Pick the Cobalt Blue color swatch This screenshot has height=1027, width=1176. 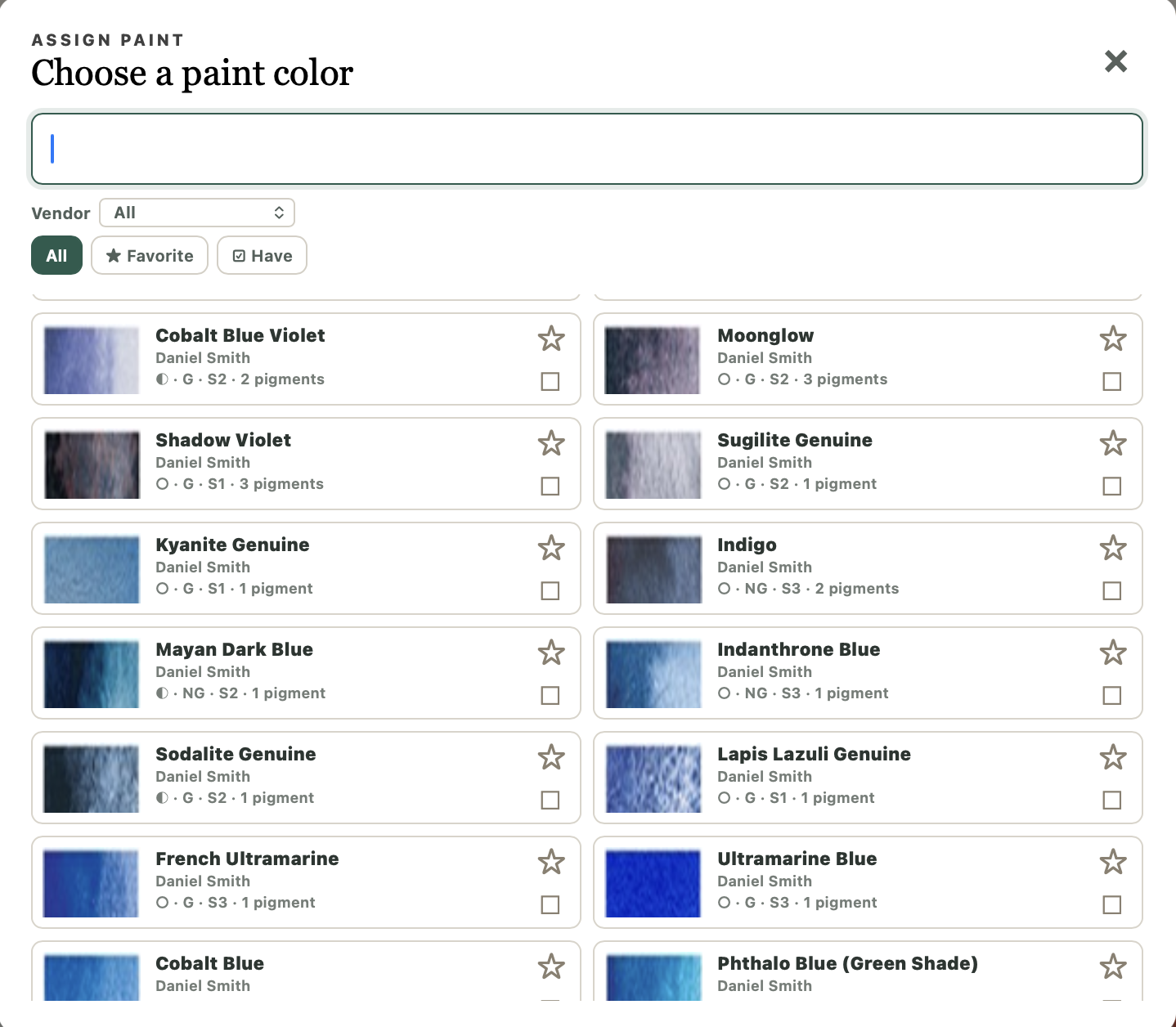pyautogui.click(x=92, y=978)
